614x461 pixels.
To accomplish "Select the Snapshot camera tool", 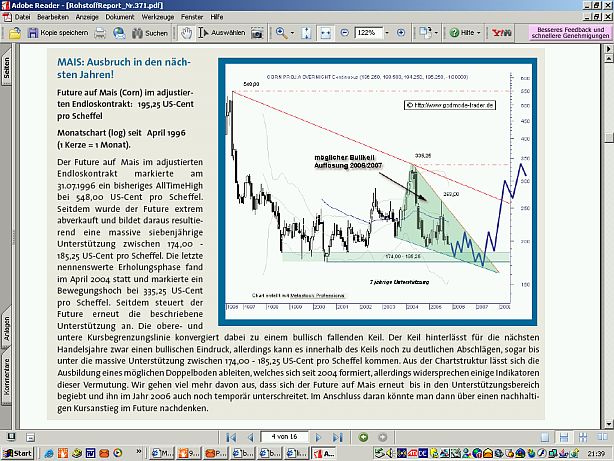I will coord(257,33).
